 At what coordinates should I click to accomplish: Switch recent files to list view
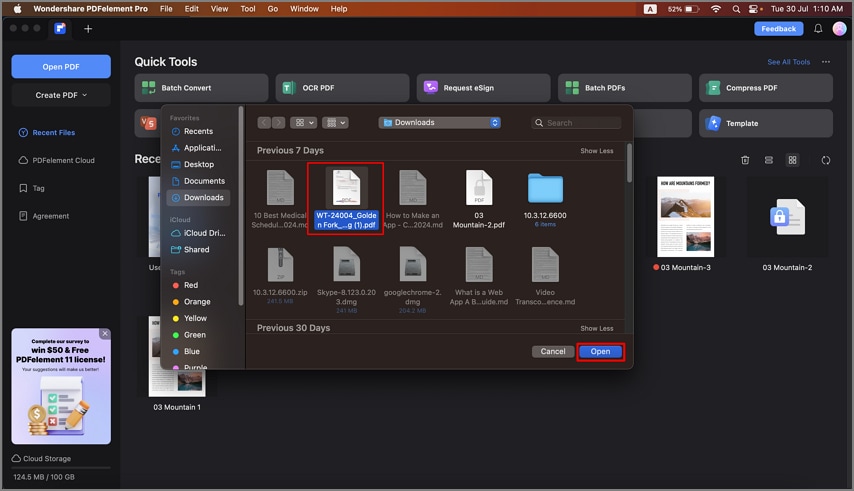click(768, 160)
